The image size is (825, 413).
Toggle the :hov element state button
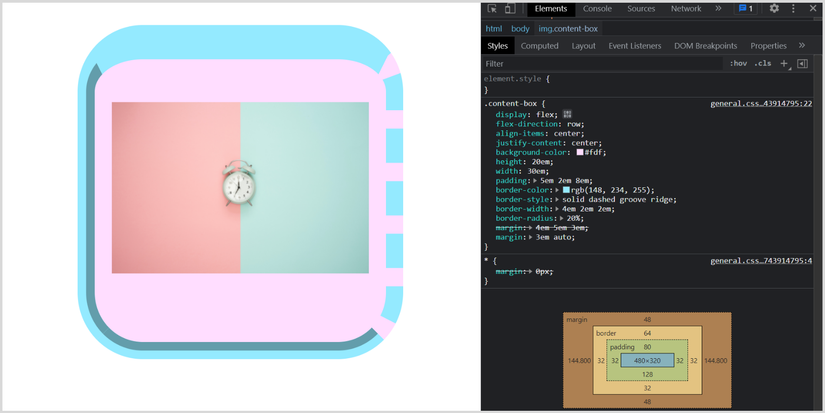pyautogui.click(x=738, y=64)
